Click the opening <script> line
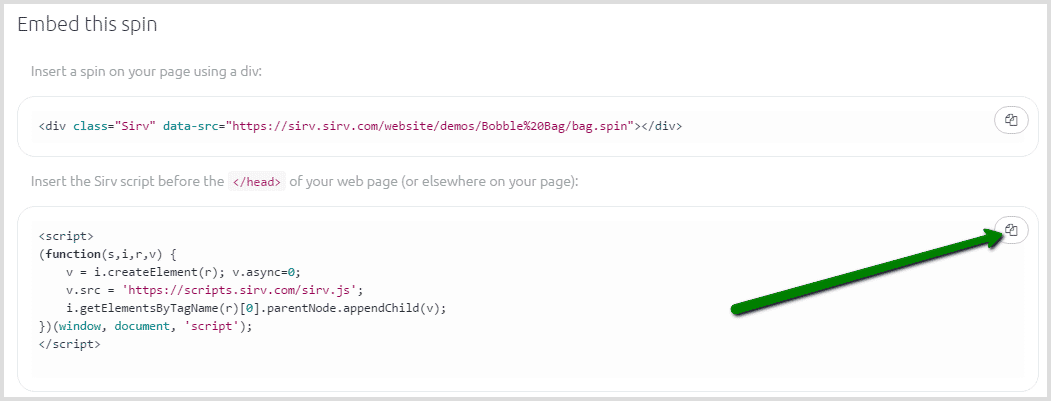1051x401 pixels. [x=66, y=236]
